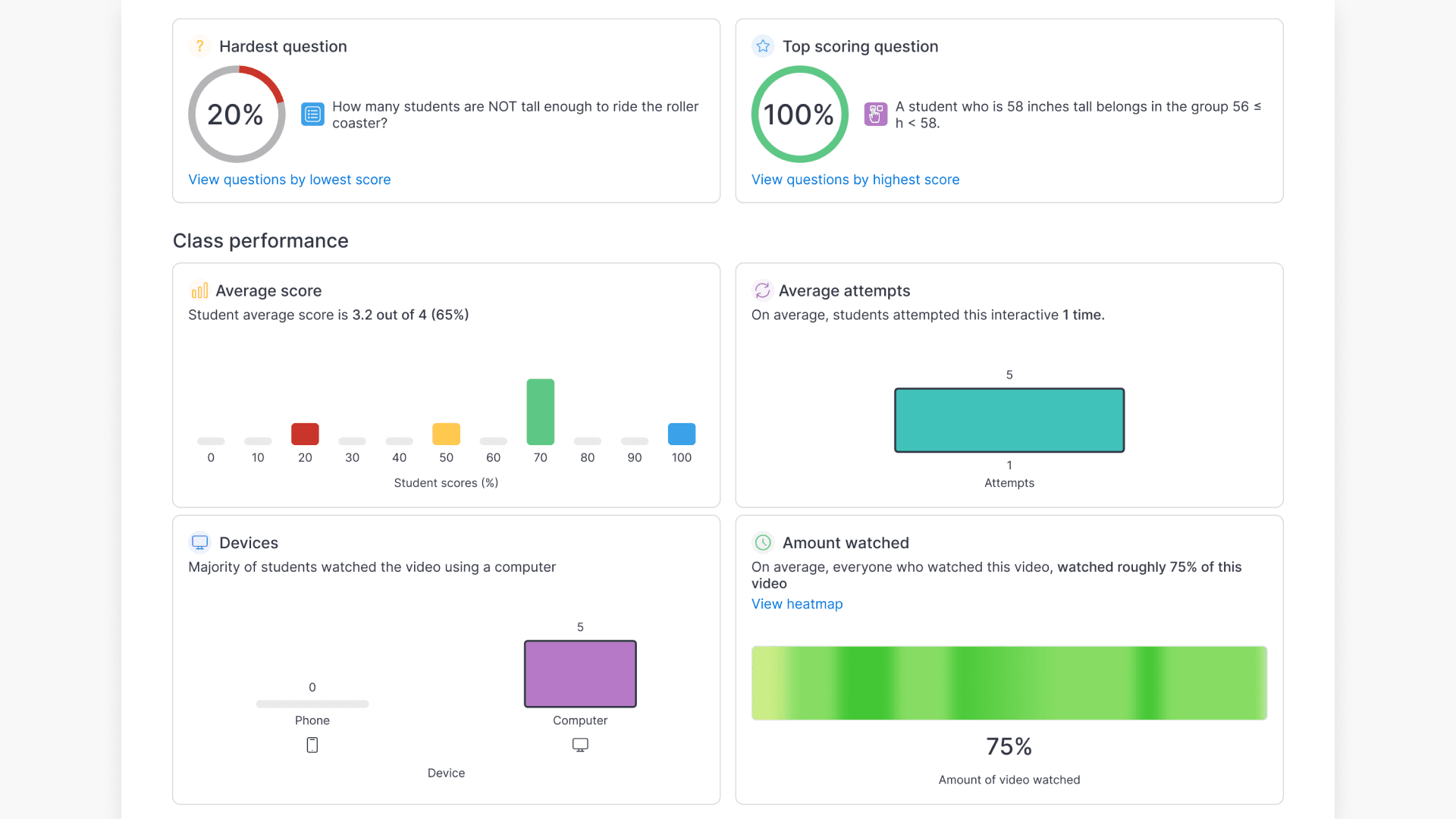This screenshot has width=1456, height=819.
Task: Click the purple drag-and-drop question icon
Action: coord(876,114)
